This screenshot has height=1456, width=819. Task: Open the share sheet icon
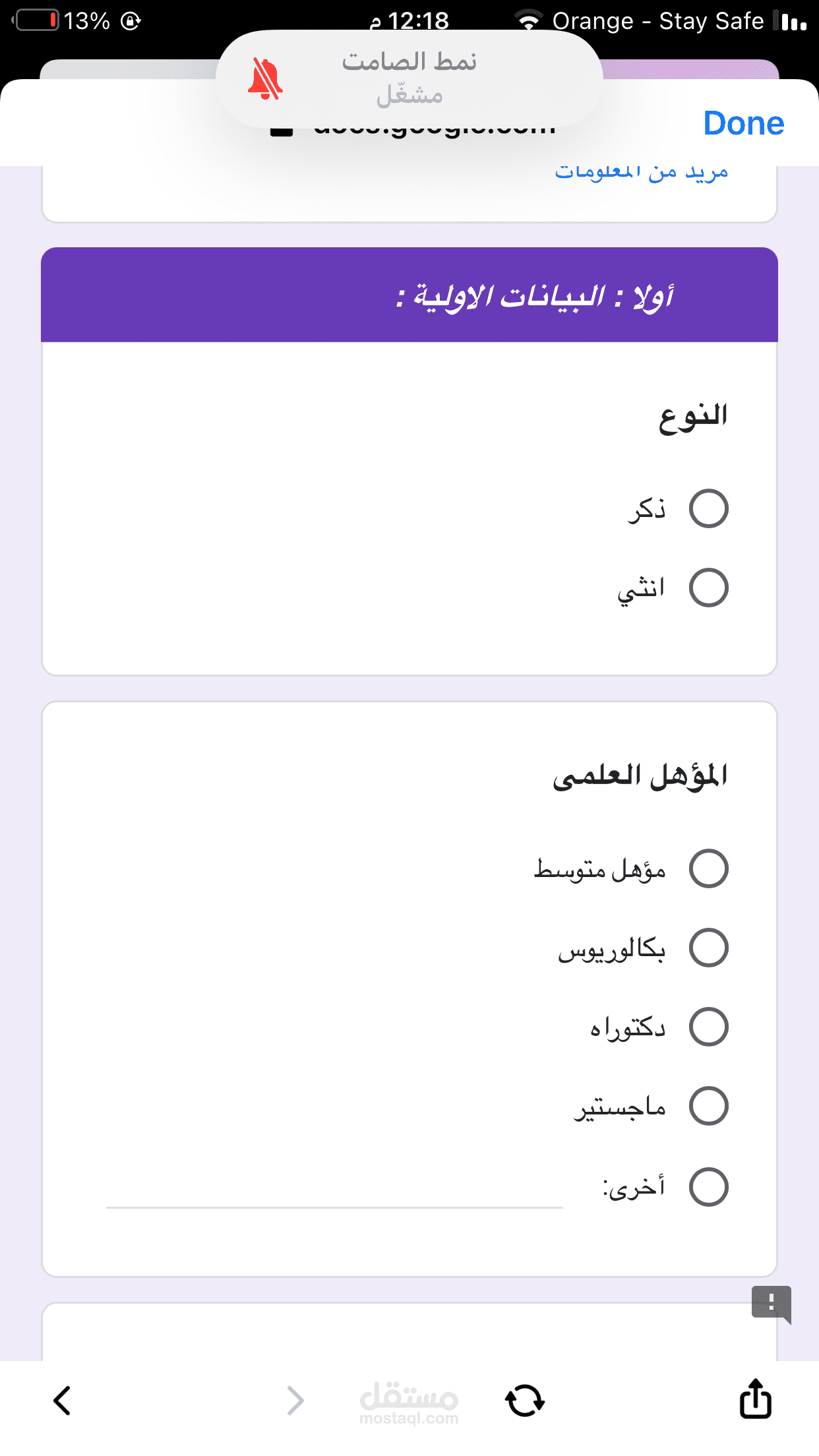click(x=756, y=1399)
